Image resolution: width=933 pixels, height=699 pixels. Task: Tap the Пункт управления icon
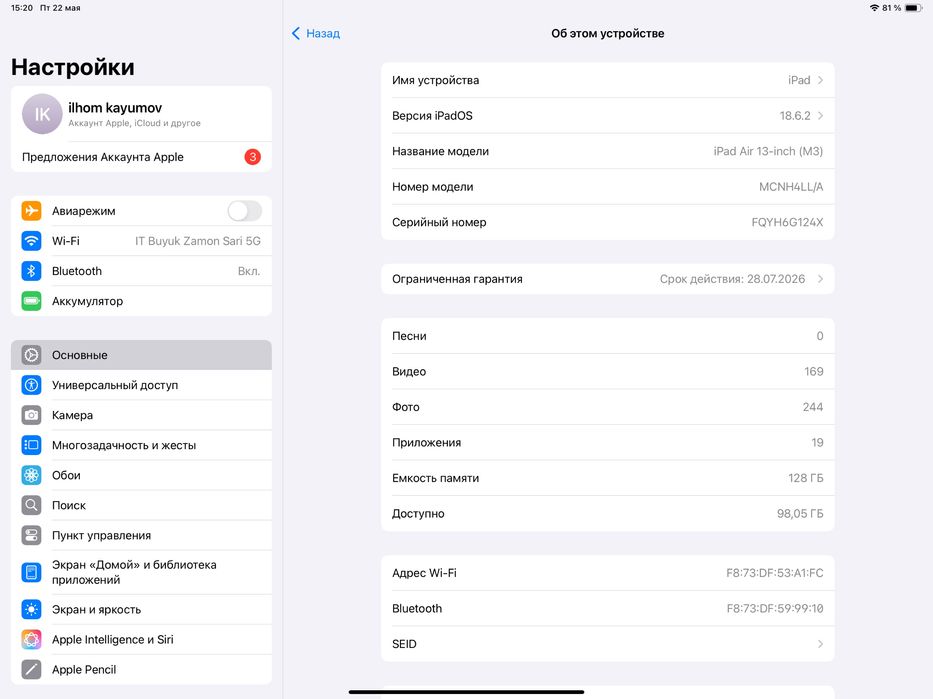pos(32,535)
